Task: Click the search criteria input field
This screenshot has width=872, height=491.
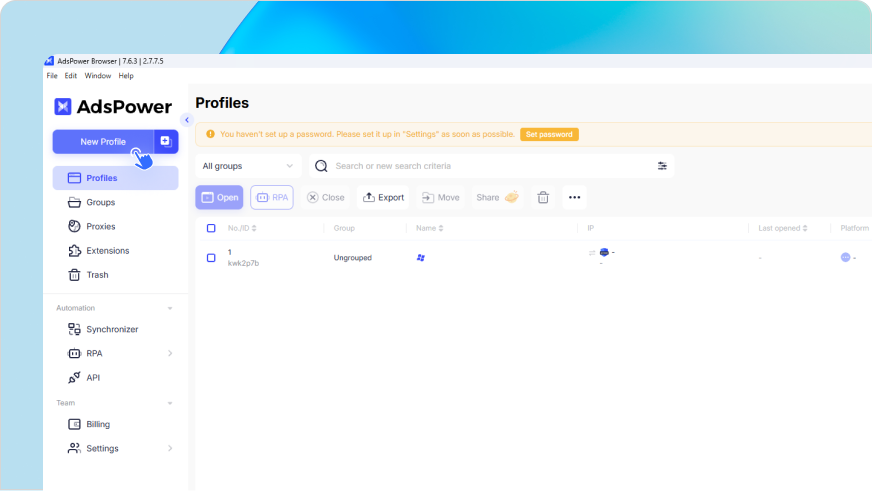Action: [x=492, y=166]
